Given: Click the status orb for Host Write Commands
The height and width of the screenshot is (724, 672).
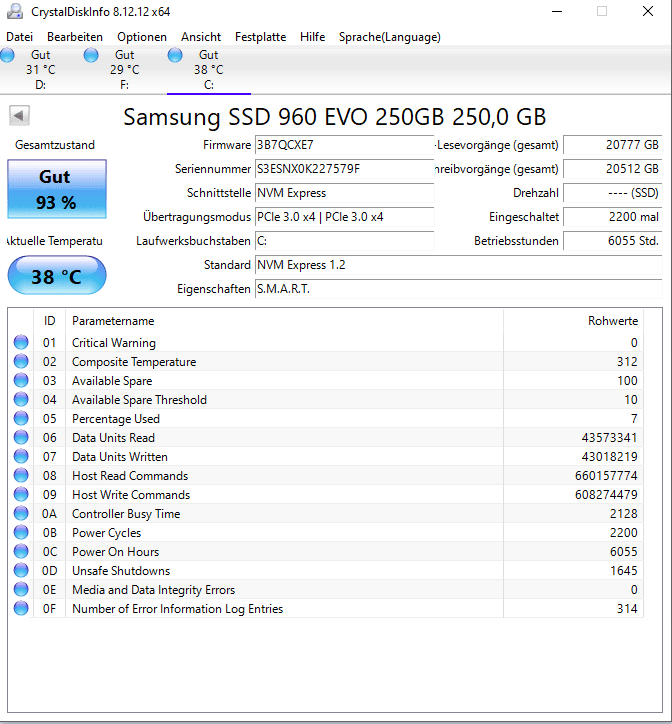Looking at the screenshot, I should point(21,494).
